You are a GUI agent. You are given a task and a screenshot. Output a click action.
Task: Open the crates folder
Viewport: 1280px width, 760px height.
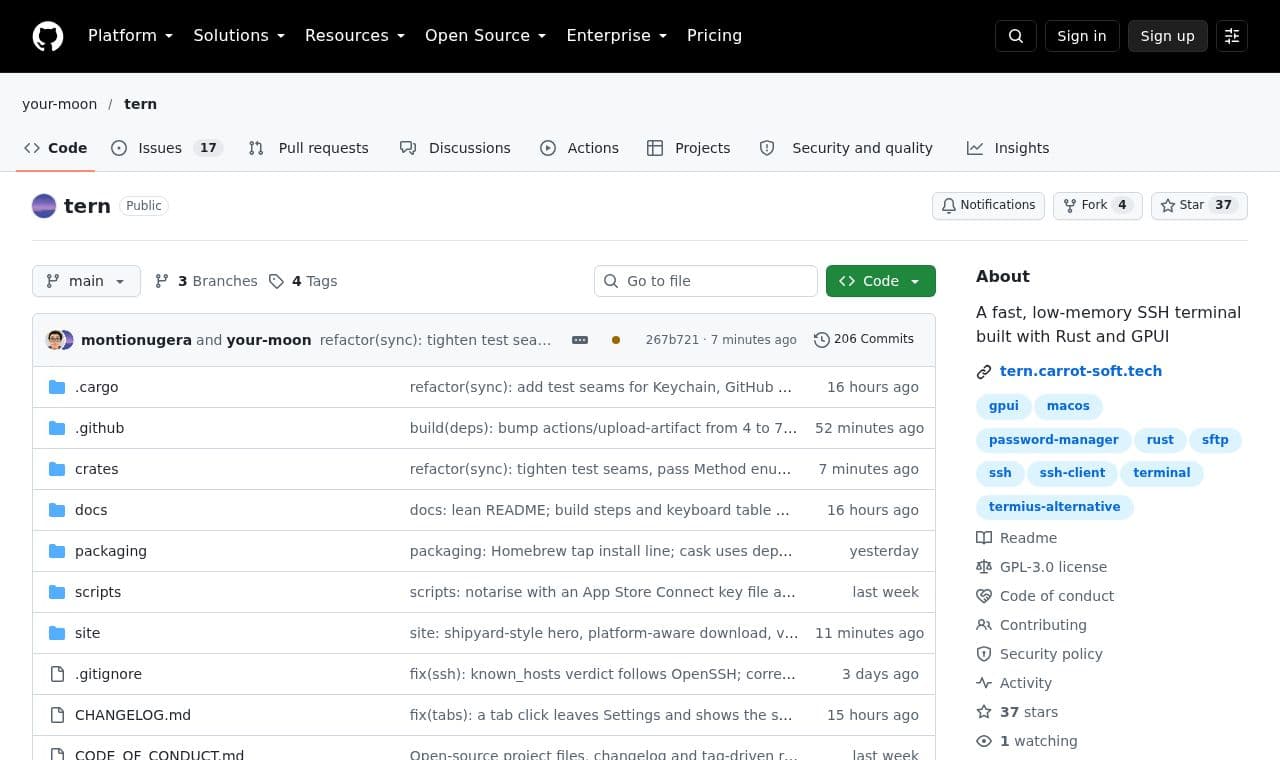pos(96,469)
